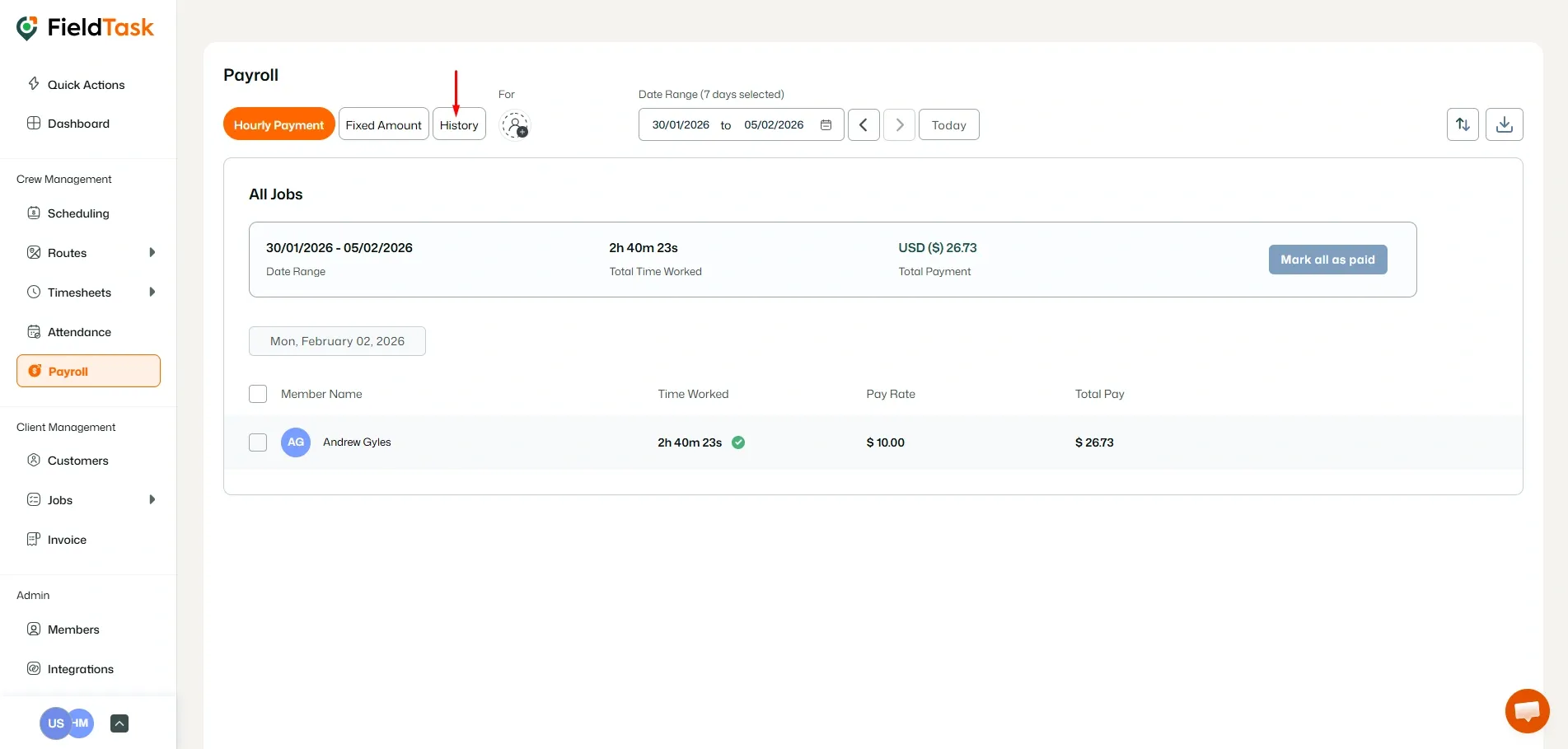Viewport: 1568px width, 749px height.
Task: Click the add member filter icon next to History
Action: (x=516, y=125)
